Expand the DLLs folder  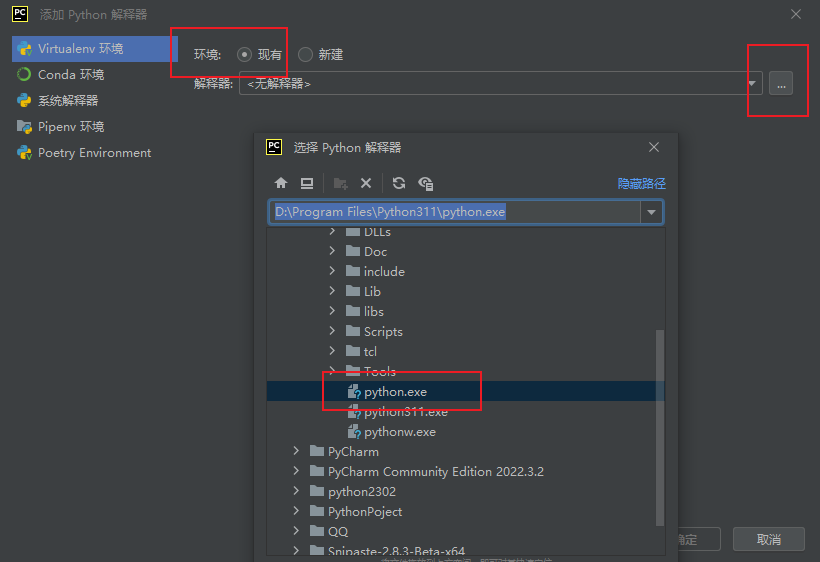point(332,232)
